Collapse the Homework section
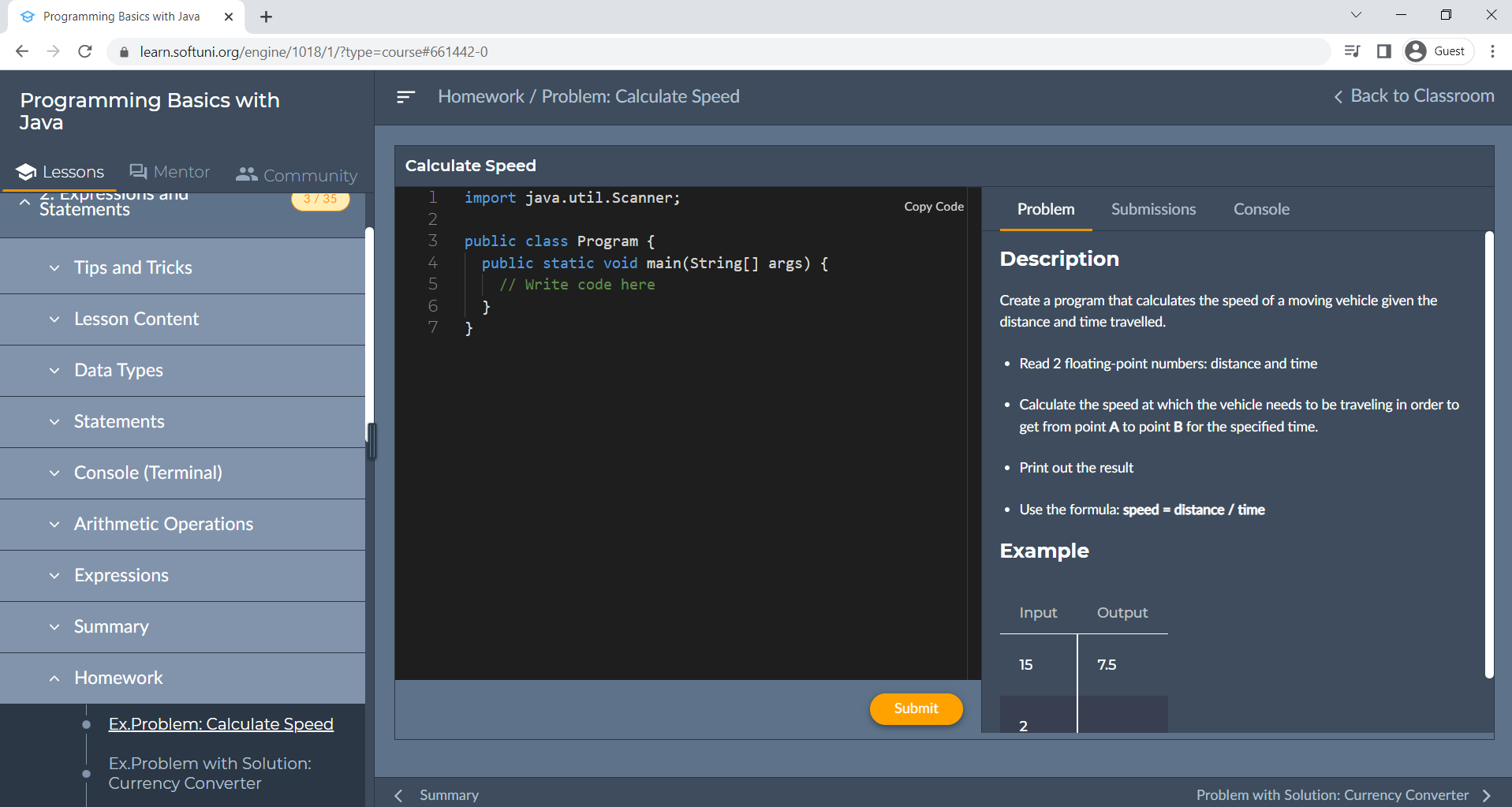1512x807 pixels. point(118,678)
